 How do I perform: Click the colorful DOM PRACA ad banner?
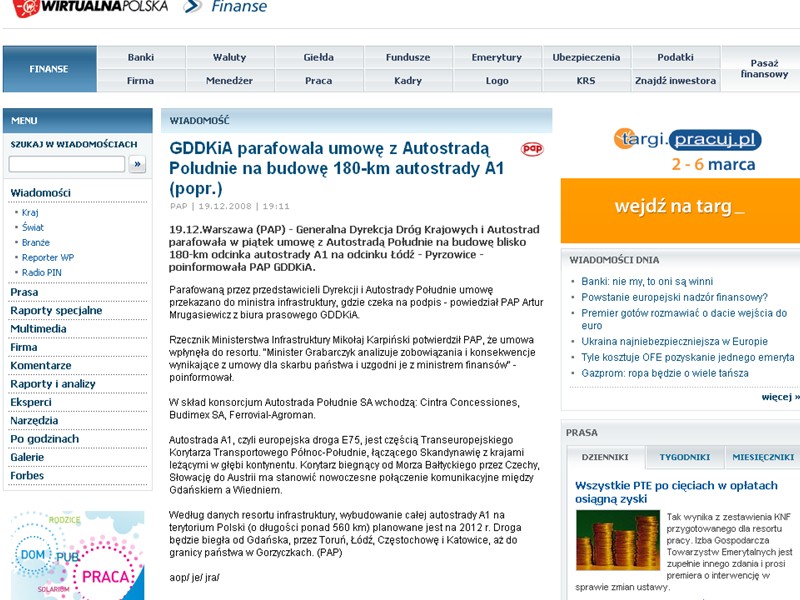78,556
